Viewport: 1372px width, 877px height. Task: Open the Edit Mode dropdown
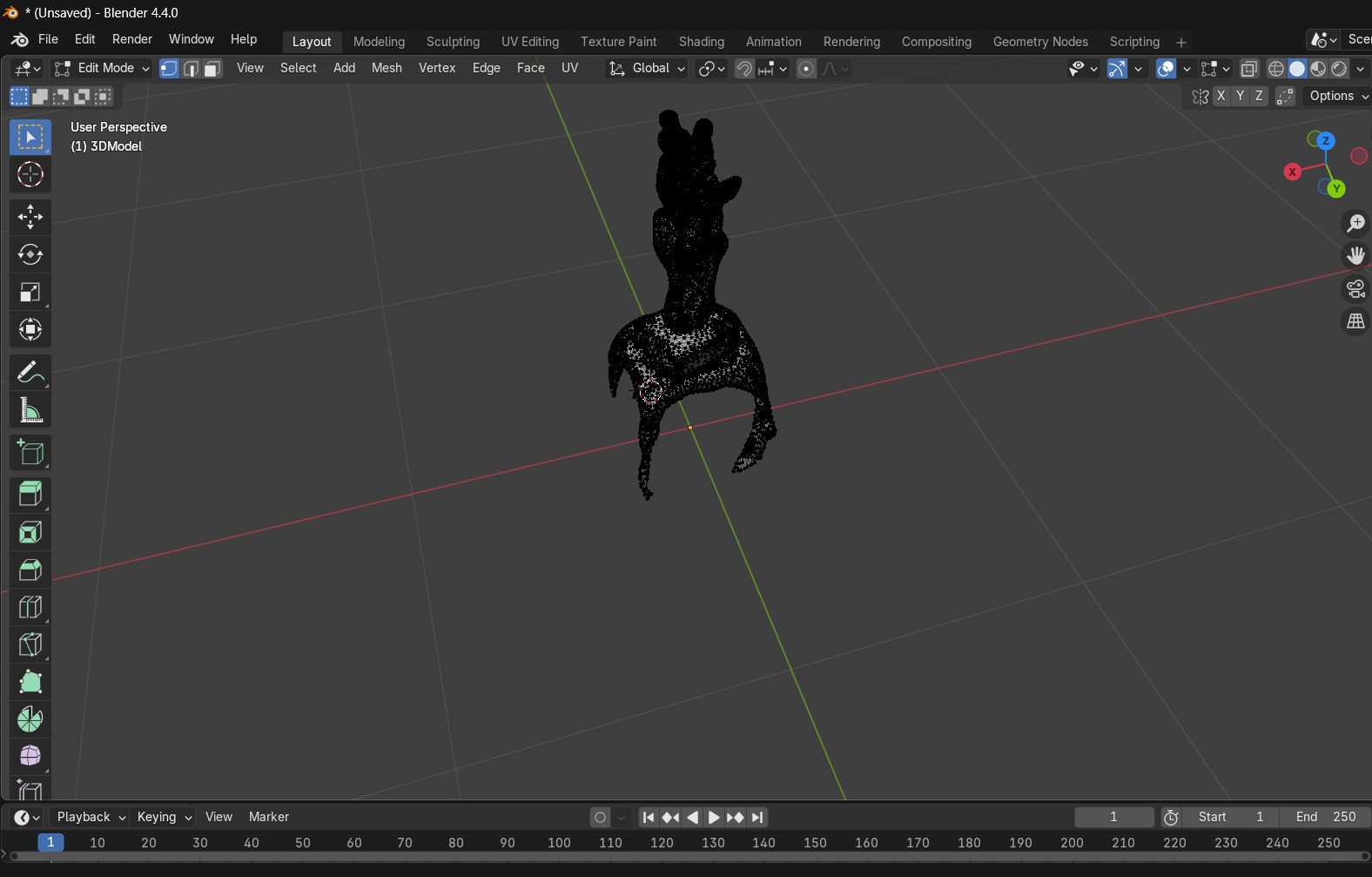[x=102, y=69]
